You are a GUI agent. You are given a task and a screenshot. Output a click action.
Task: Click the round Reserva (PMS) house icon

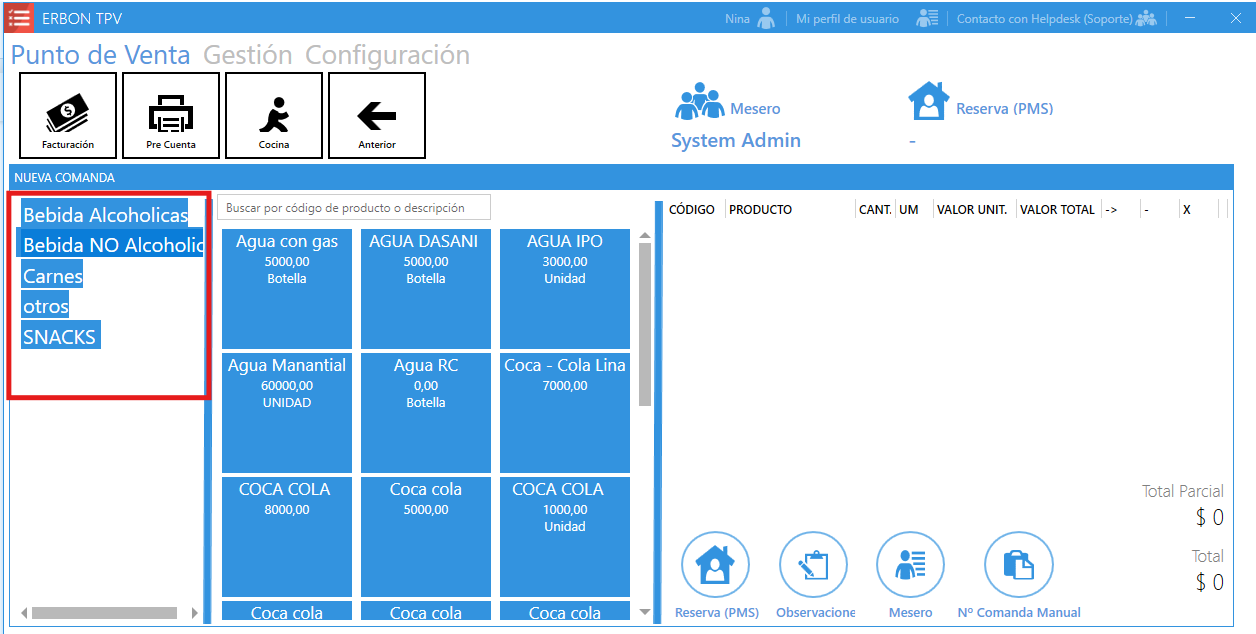(x=715, y=566)
